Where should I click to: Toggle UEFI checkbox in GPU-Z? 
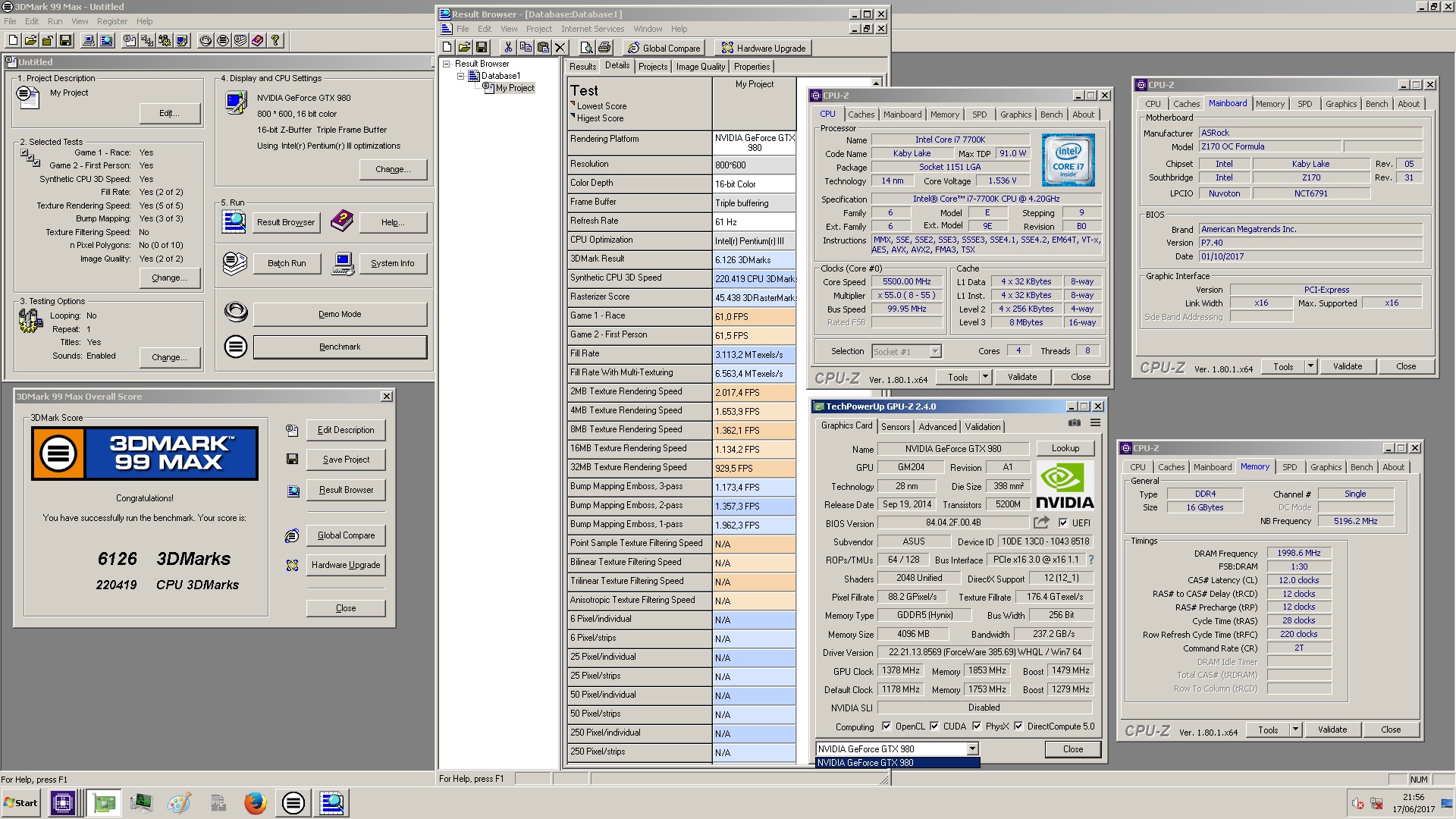pos(1063,522)
